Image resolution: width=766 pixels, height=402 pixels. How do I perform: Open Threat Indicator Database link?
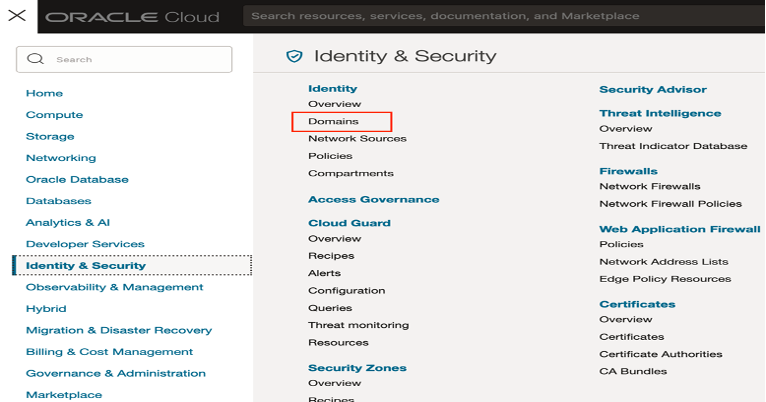(x=672, y=146)
